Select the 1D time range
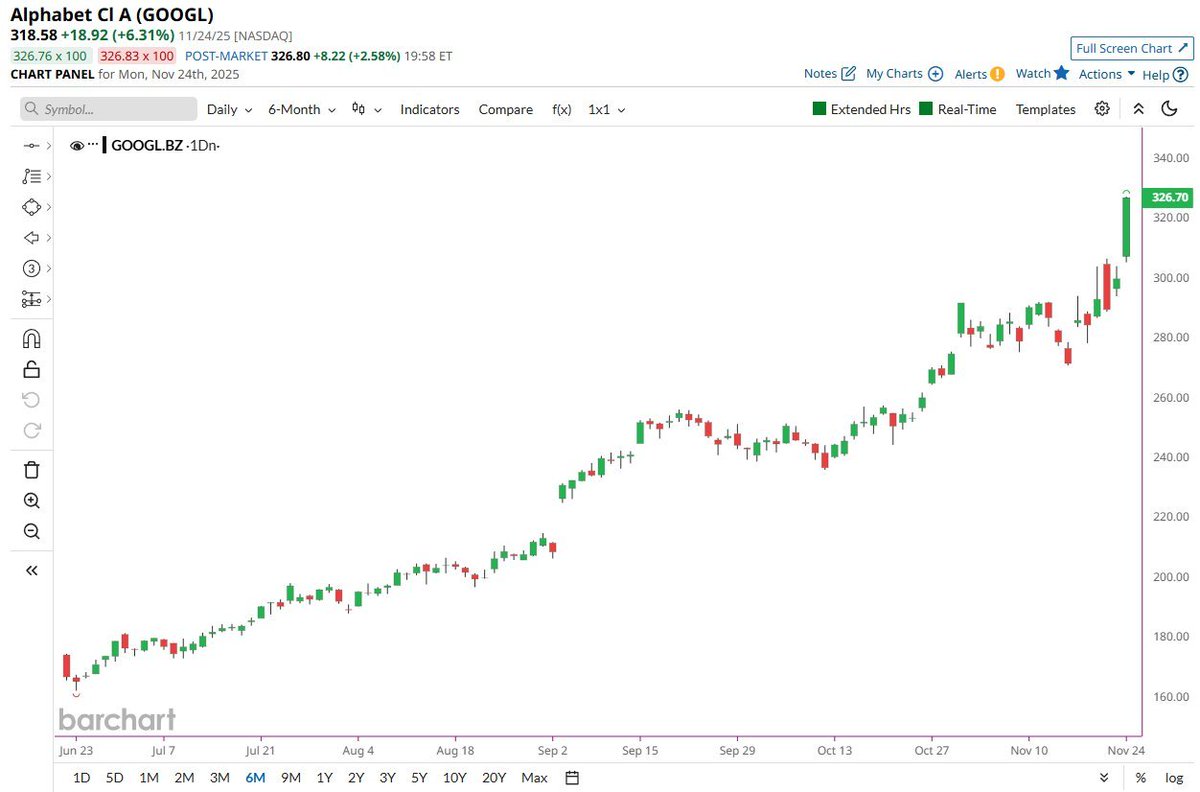 tap(82, 777)
